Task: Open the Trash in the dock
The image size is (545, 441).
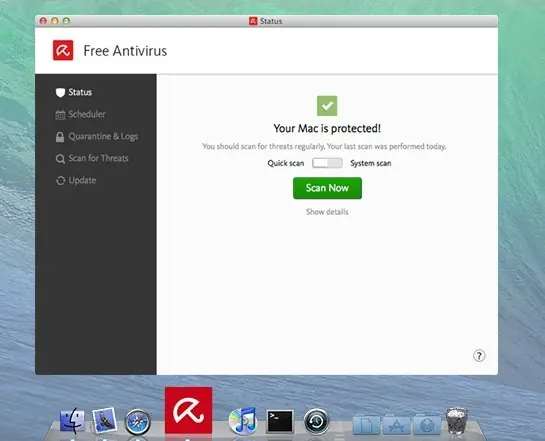Action: coord(457,421)
